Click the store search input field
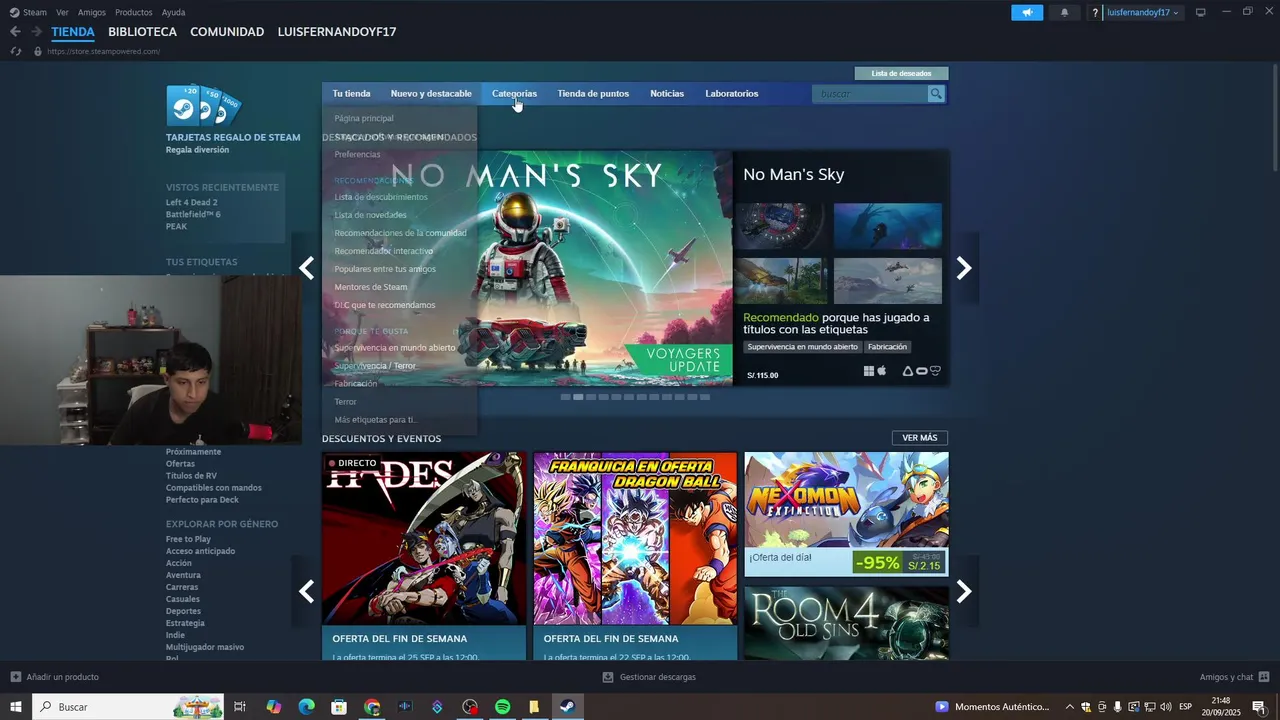 pos(871,94)
